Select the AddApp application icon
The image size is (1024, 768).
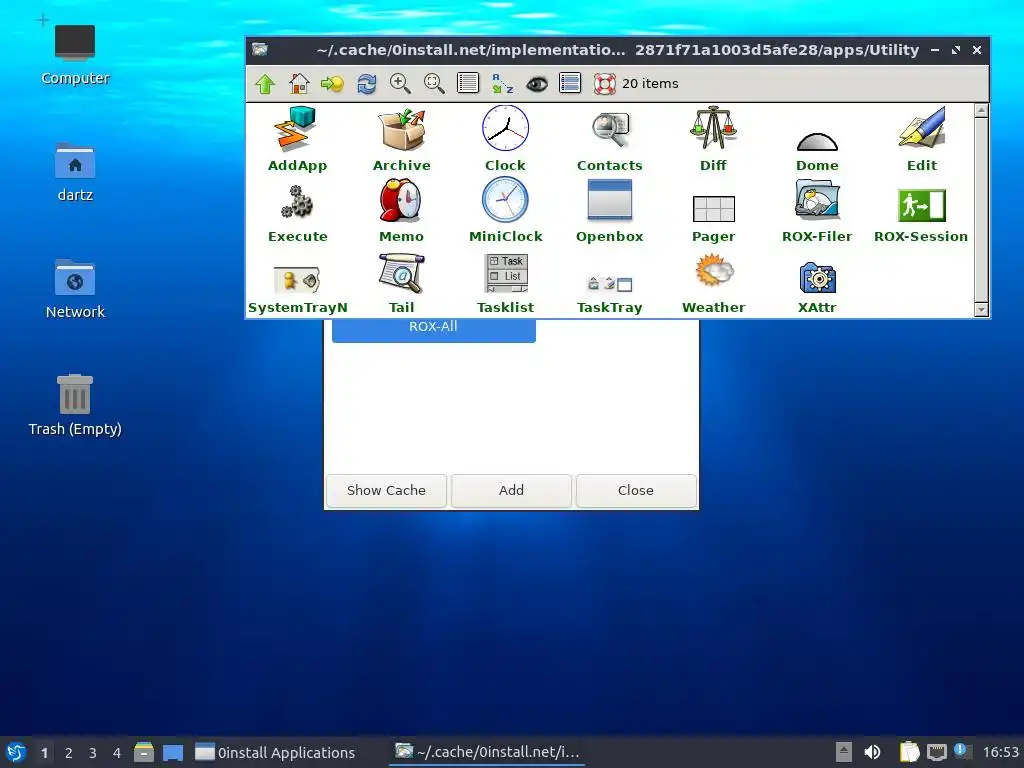(297, 129)
